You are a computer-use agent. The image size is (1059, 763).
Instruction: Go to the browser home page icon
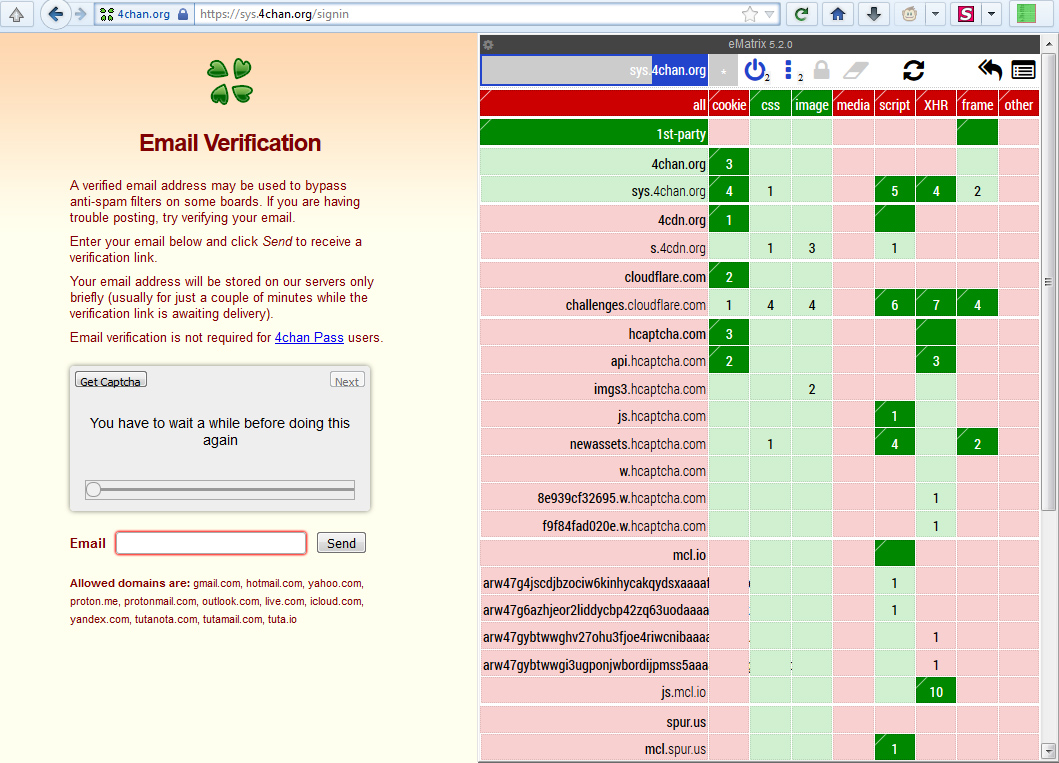(x=838, y=14)
